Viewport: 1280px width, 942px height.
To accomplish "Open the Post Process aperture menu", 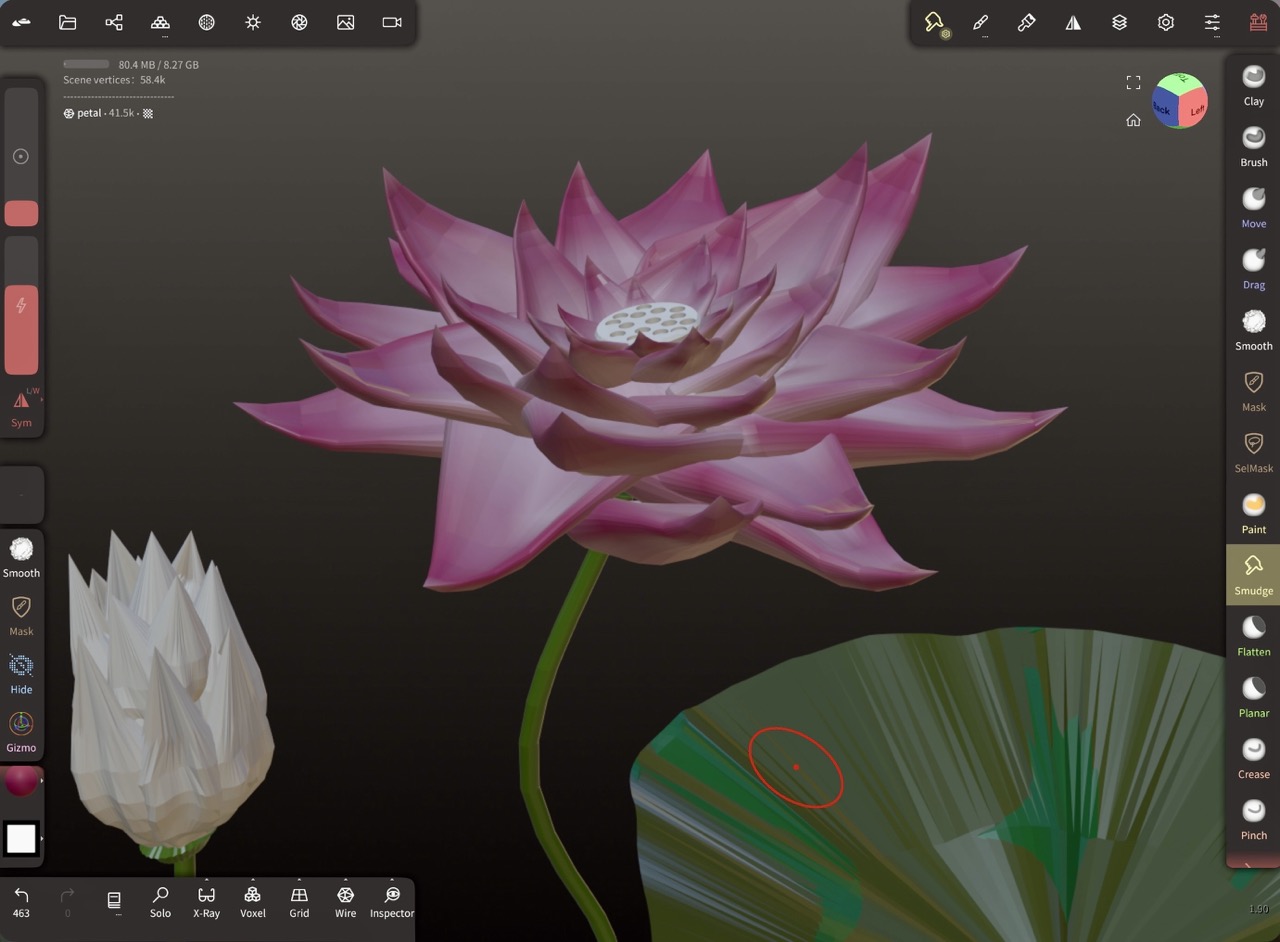I will (x=299, y=22).
